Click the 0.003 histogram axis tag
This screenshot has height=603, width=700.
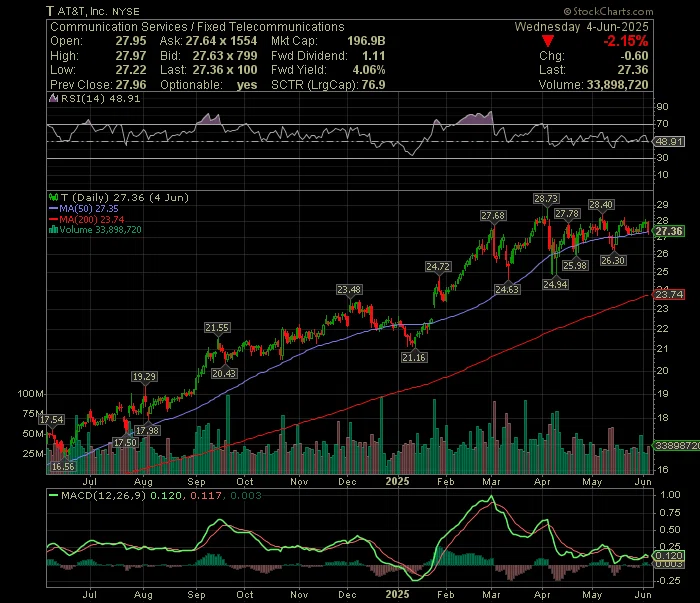coord(668,564)
